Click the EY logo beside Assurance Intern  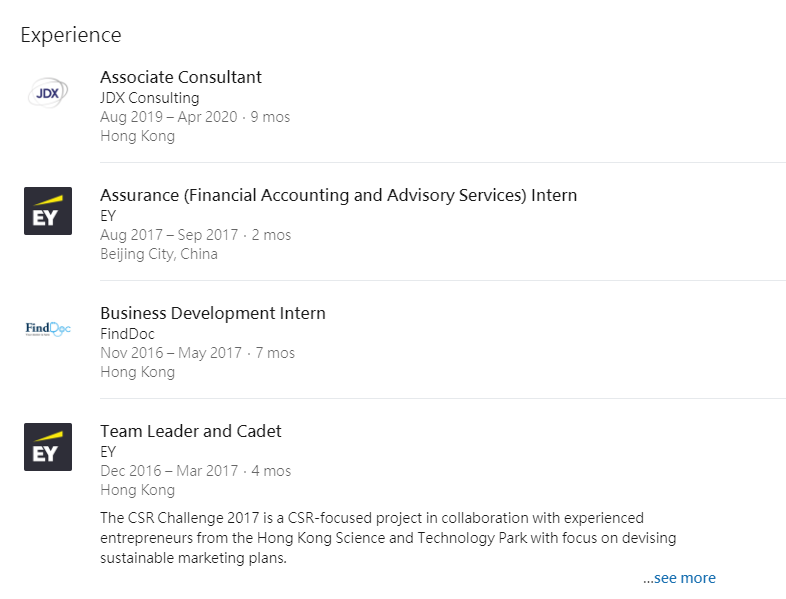[48, 211]
